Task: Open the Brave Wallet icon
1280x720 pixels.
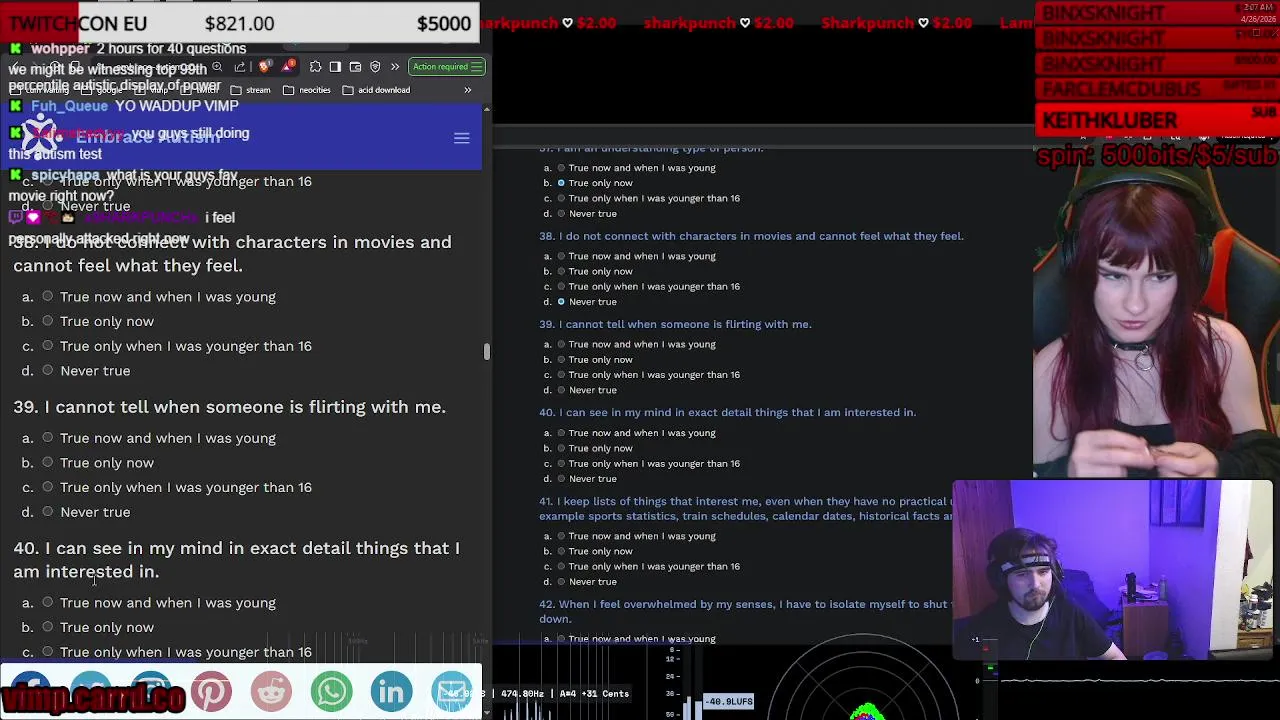Action: [355, 67]
